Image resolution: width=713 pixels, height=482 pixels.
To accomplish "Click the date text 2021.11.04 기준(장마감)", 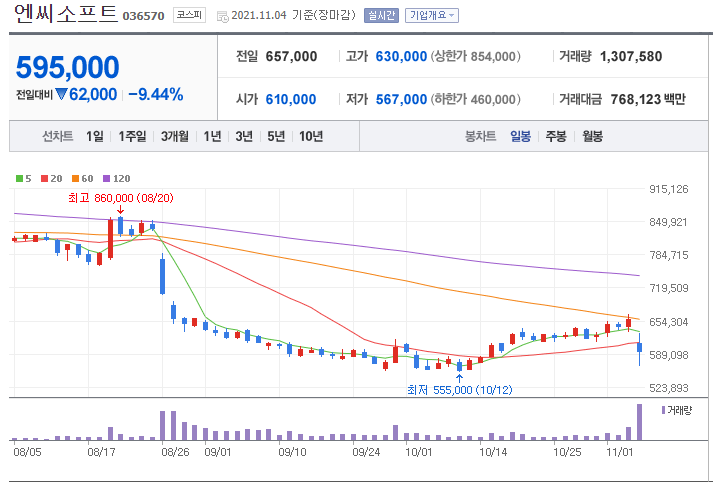I will point(293,15).
